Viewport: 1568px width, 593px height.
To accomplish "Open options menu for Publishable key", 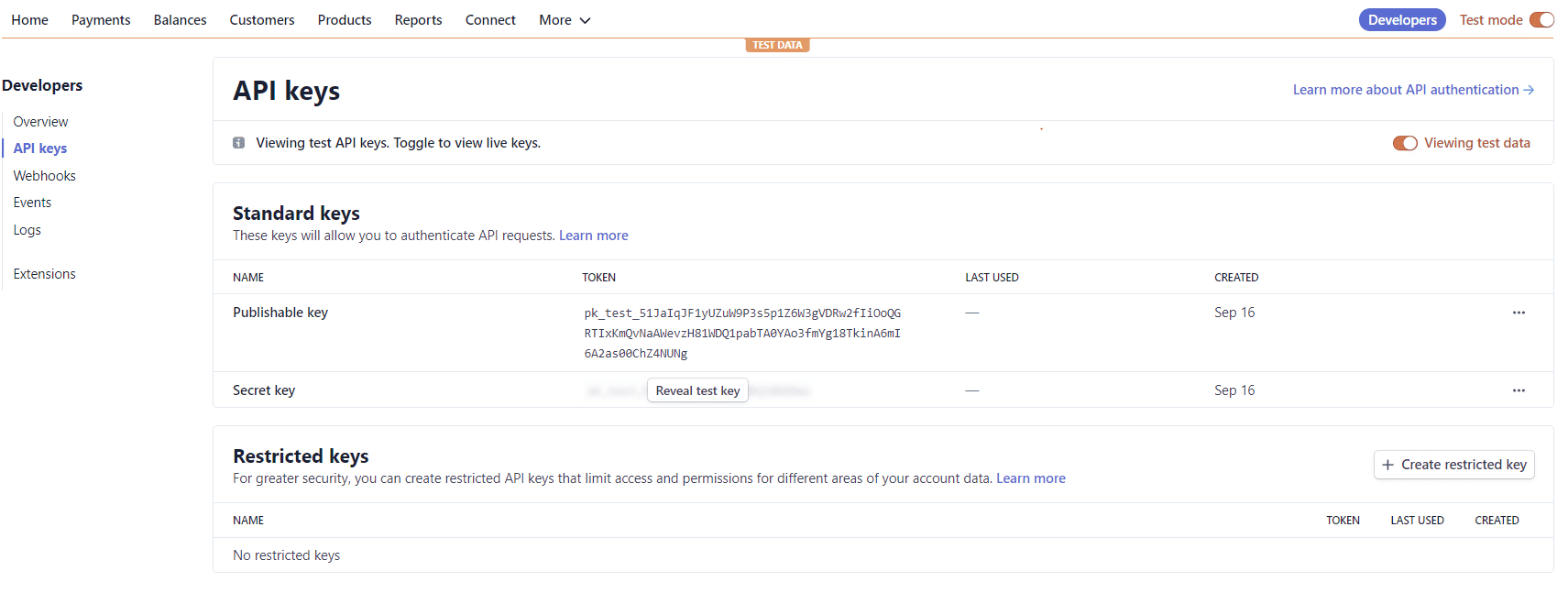I will pos(1519,313).
